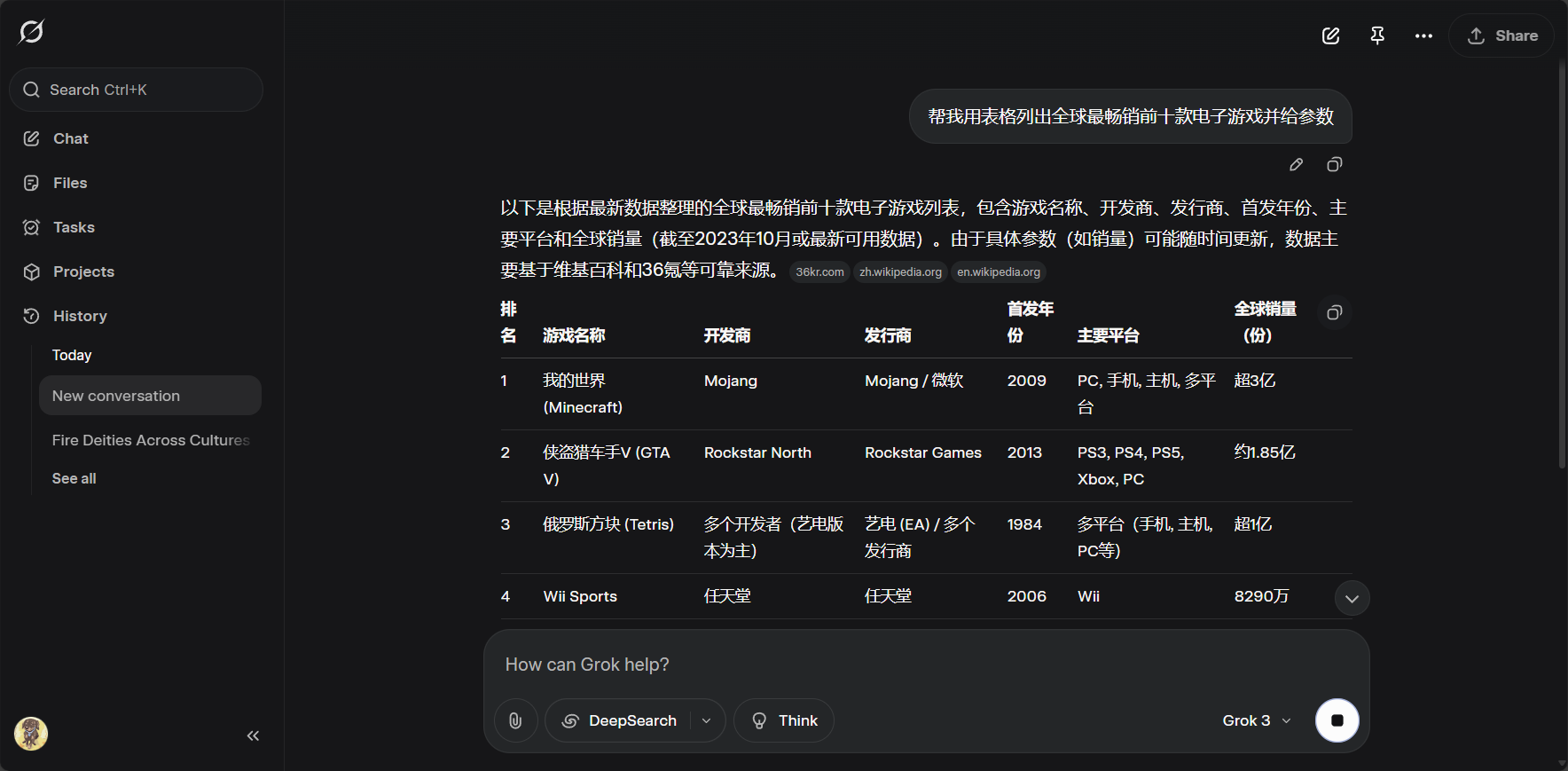Open the en.wikipedia.org source link
This screenshot has height=771, width=1568.
tap(999, 272)
